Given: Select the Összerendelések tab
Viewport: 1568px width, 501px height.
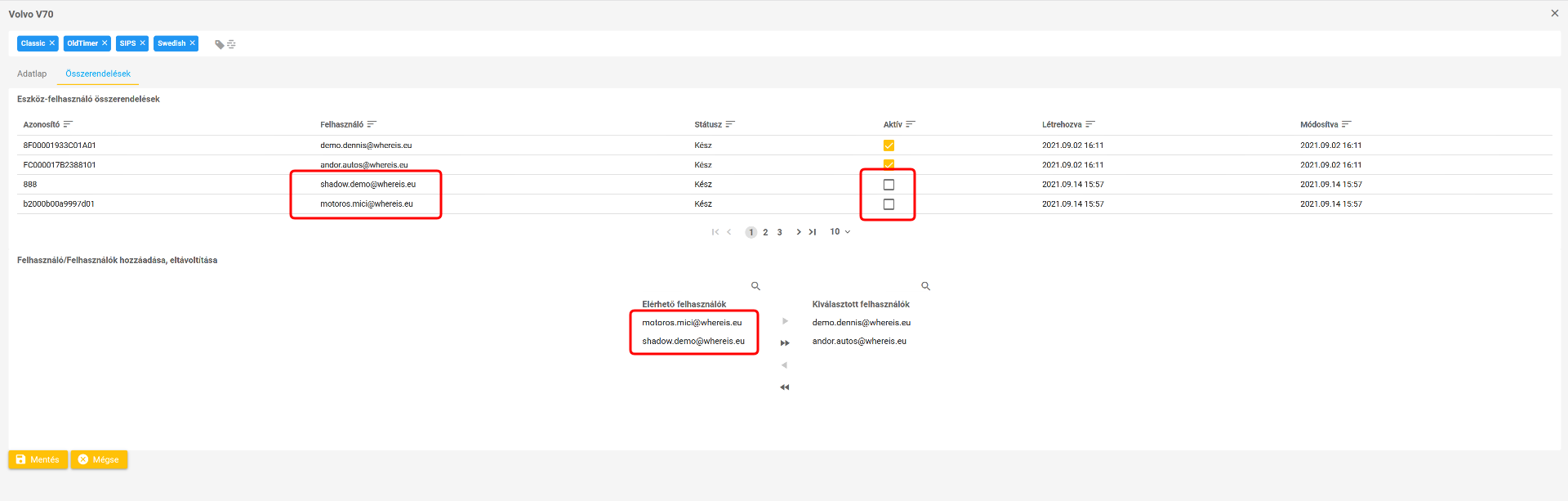Looking at the screenshot, I should [x=98, y=74].
